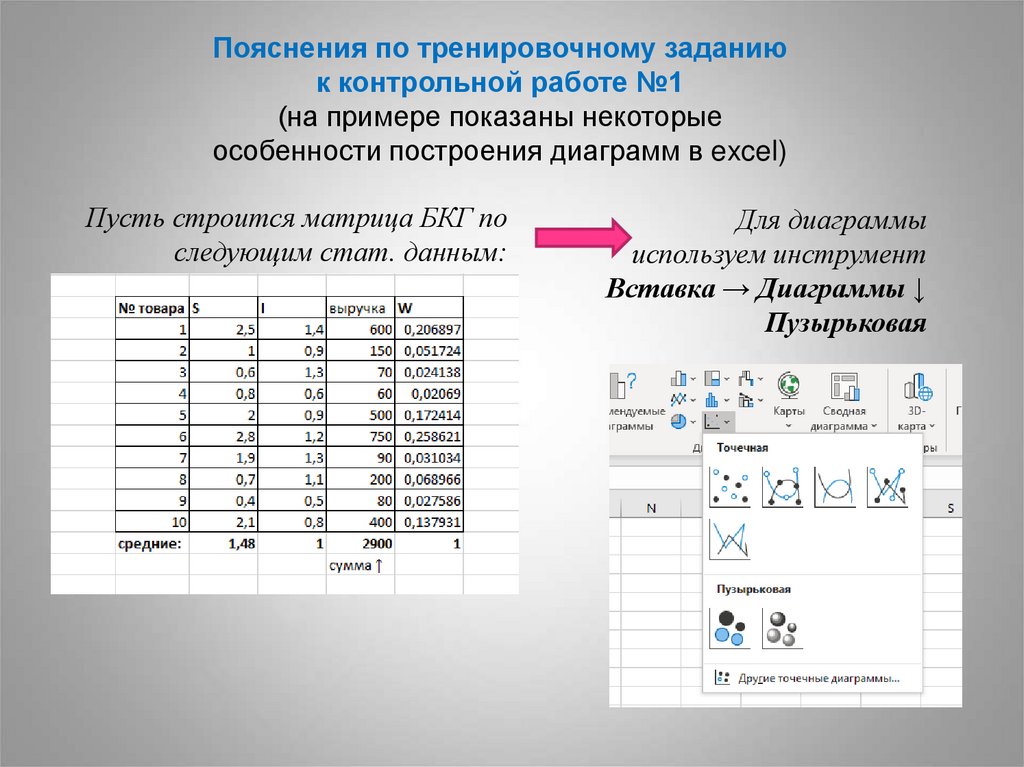Expand statistical chart dropdown arrow
1024x767 pixels.
726,400
